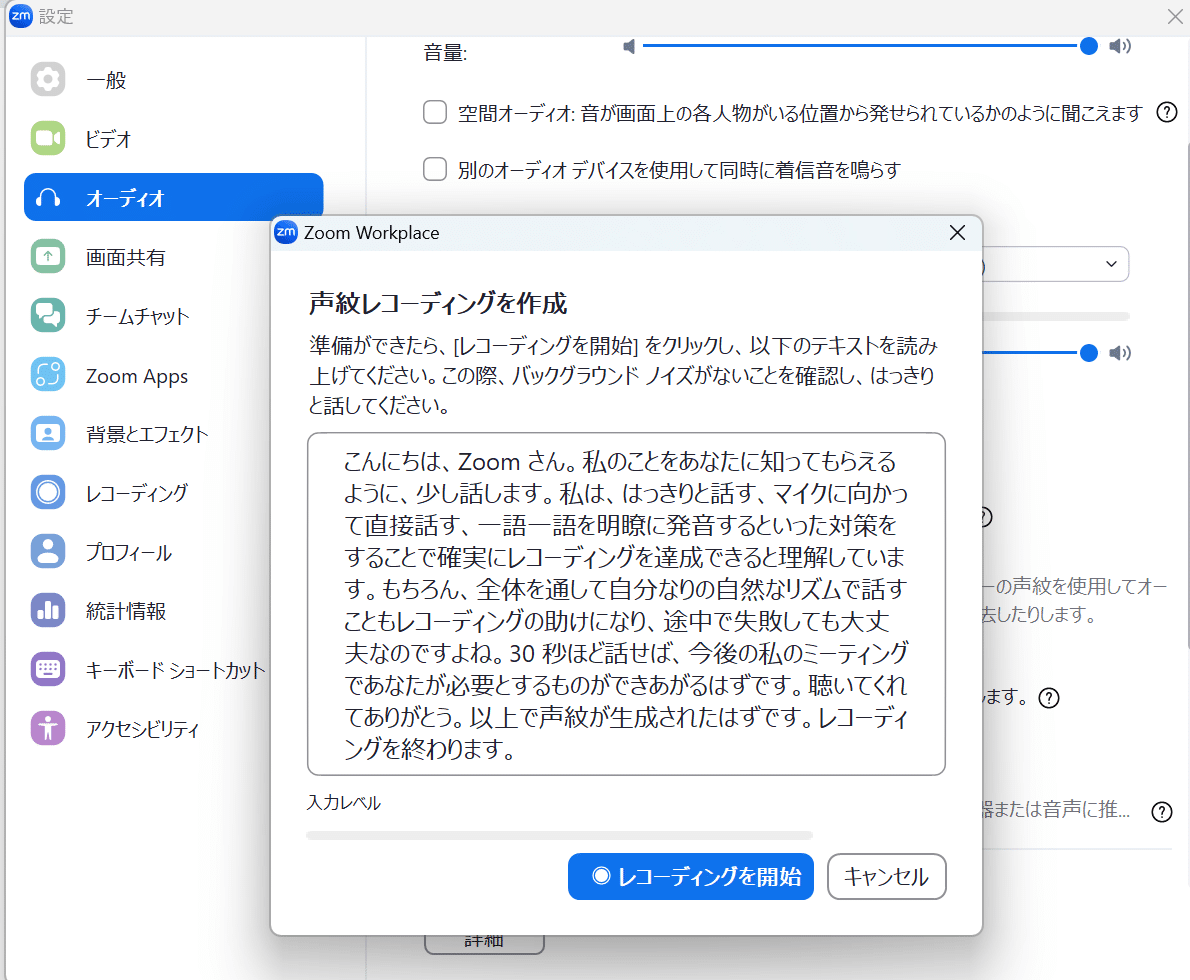Click レコーディングを開始 button
This screenshot has width=1190, height=980.
point(691,876)
